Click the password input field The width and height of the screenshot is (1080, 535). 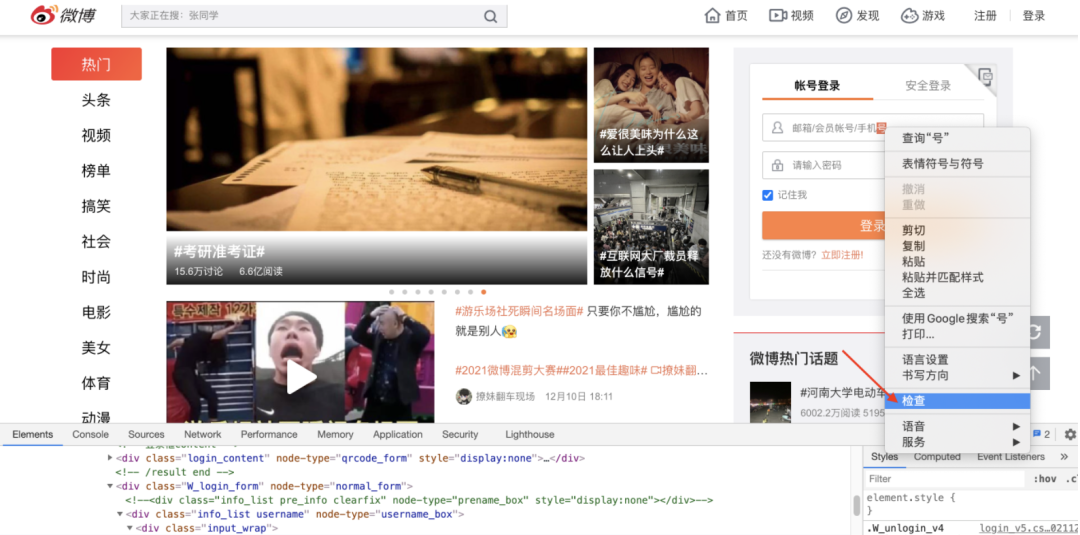coord(823,165)
